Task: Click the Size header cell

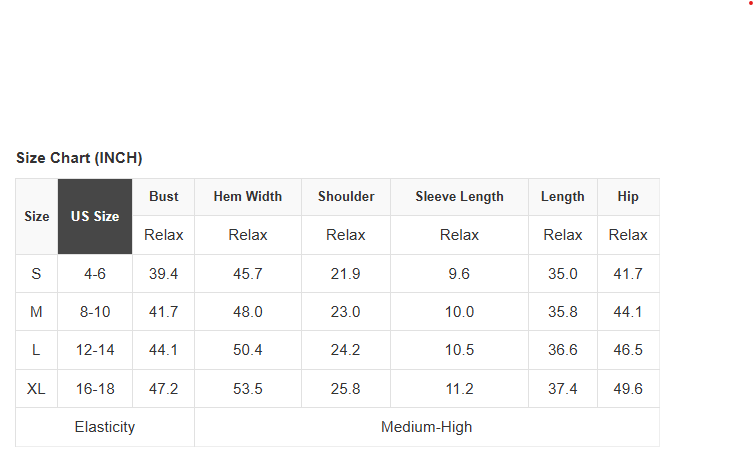Action: click(37, 216)
